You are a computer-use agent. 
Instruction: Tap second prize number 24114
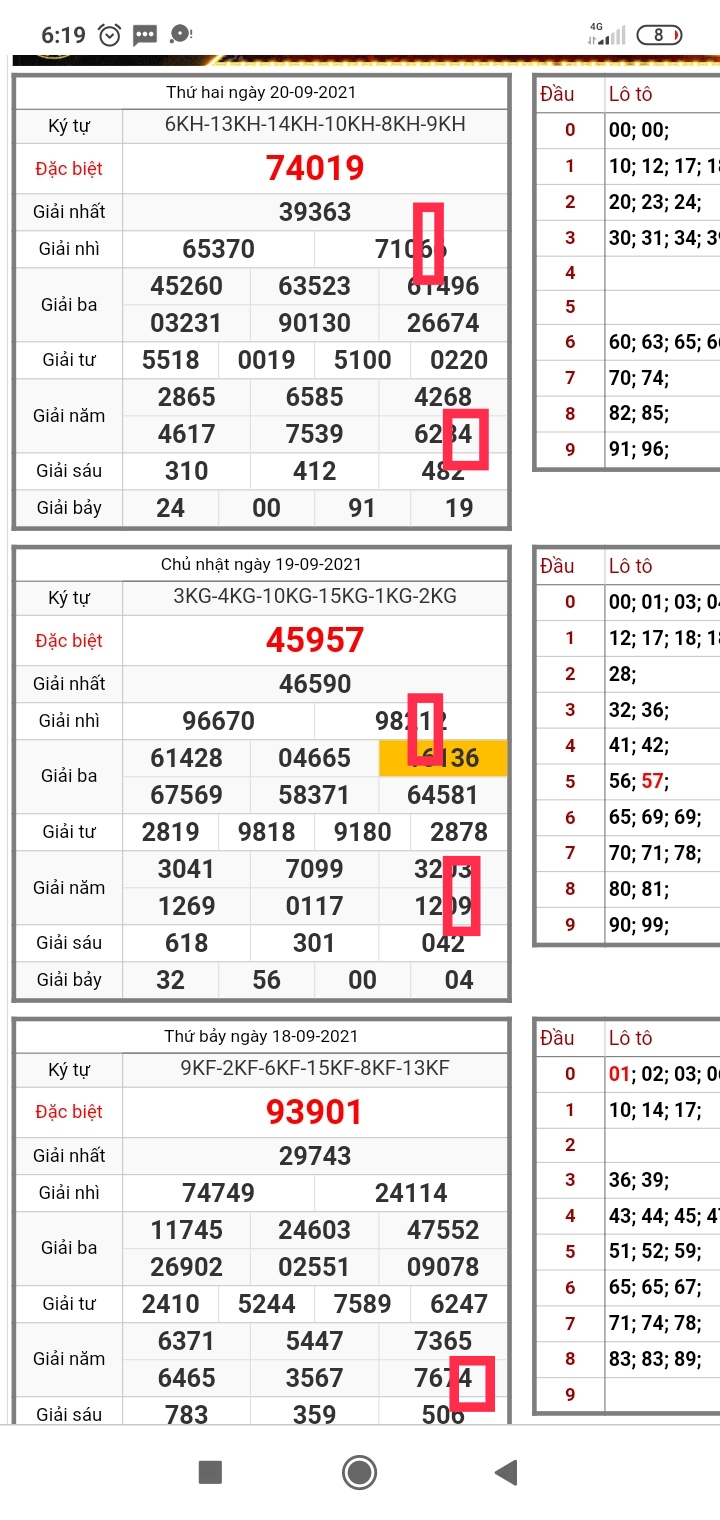[411, 1193]
